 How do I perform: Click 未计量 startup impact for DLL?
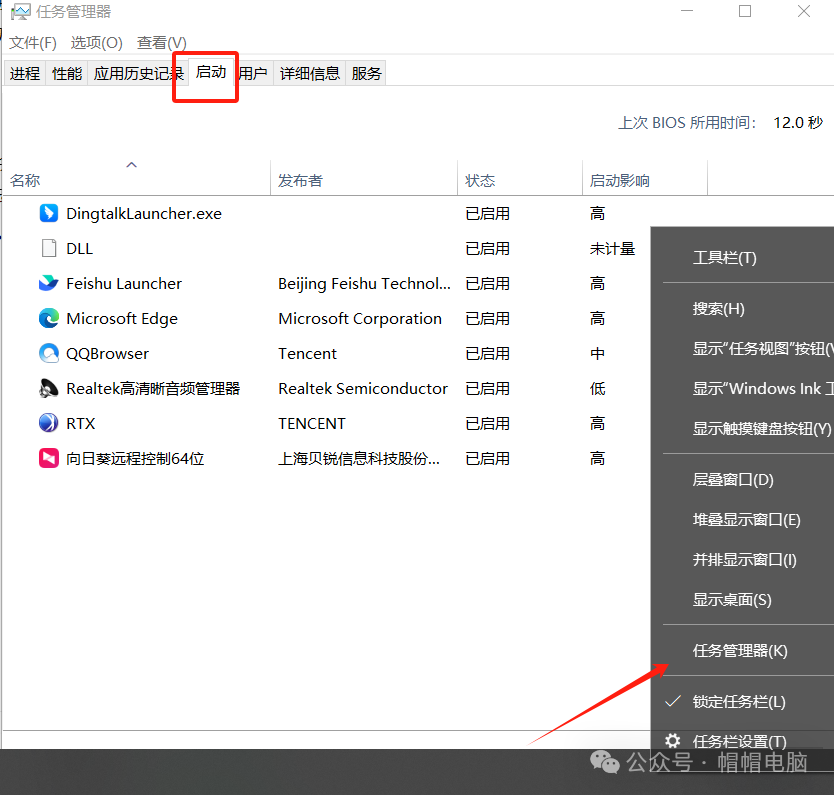(612, 248)
